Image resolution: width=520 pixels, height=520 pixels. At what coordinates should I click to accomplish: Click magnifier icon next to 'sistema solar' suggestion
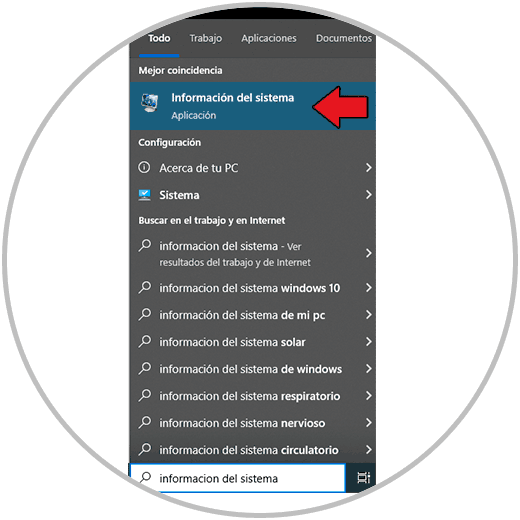click(x=145, y=342)
